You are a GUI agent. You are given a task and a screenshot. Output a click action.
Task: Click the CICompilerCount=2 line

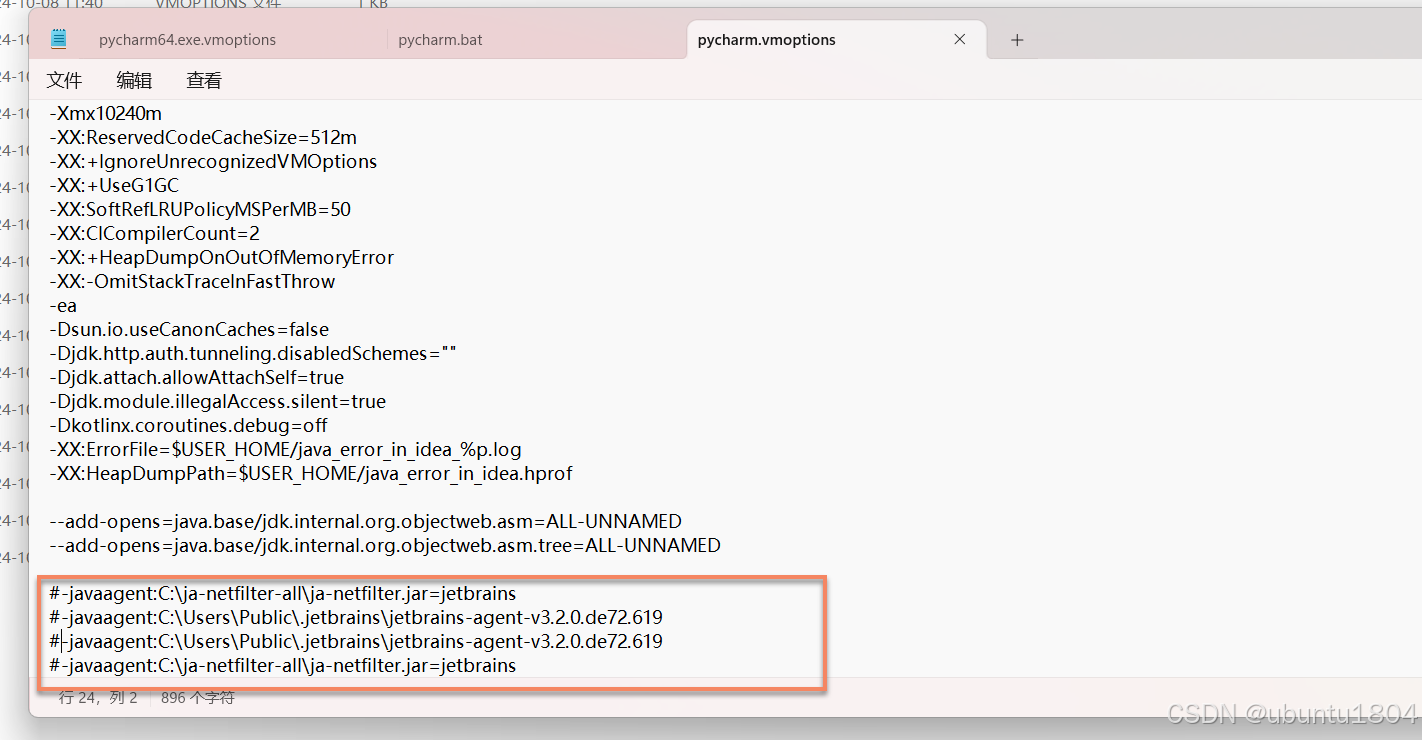154,233
